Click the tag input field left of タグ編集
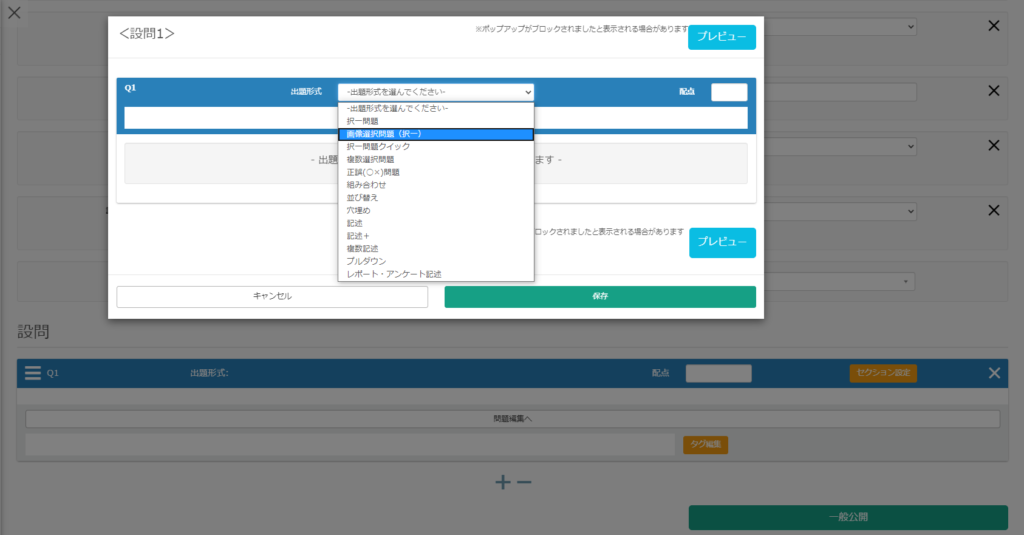 [x=350, y=444]
